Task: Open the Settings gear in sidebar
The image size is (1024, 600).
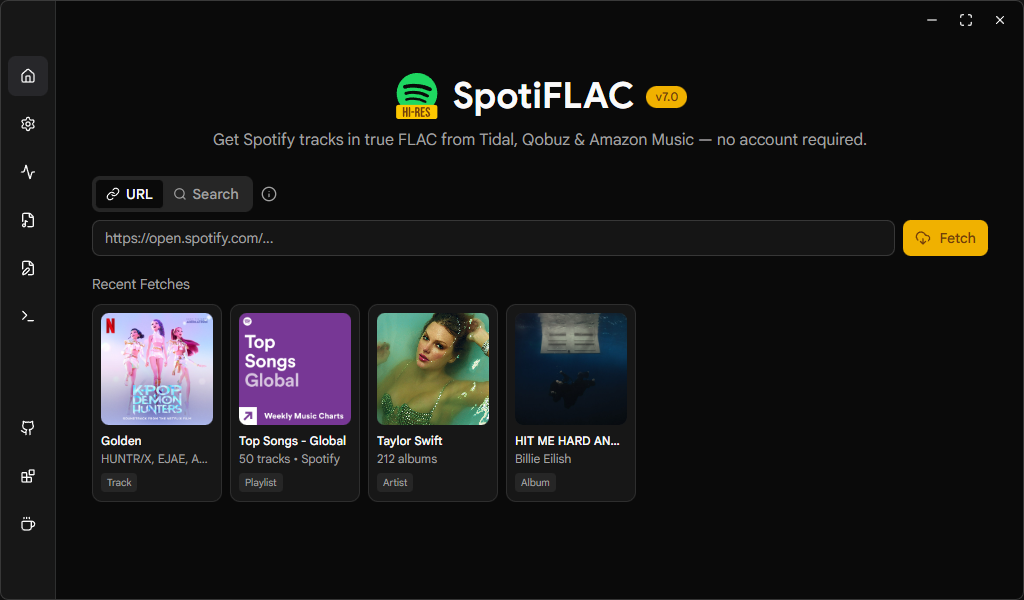Action: [28, 124]
